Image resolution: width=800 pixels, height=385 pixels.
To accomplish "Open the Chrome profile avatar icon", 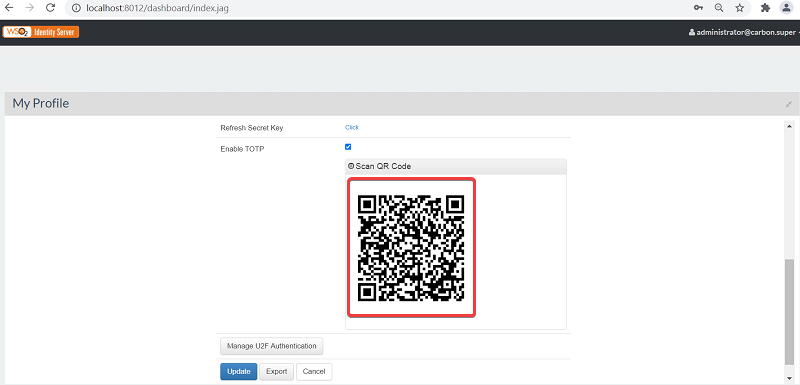I will (786, 8).
